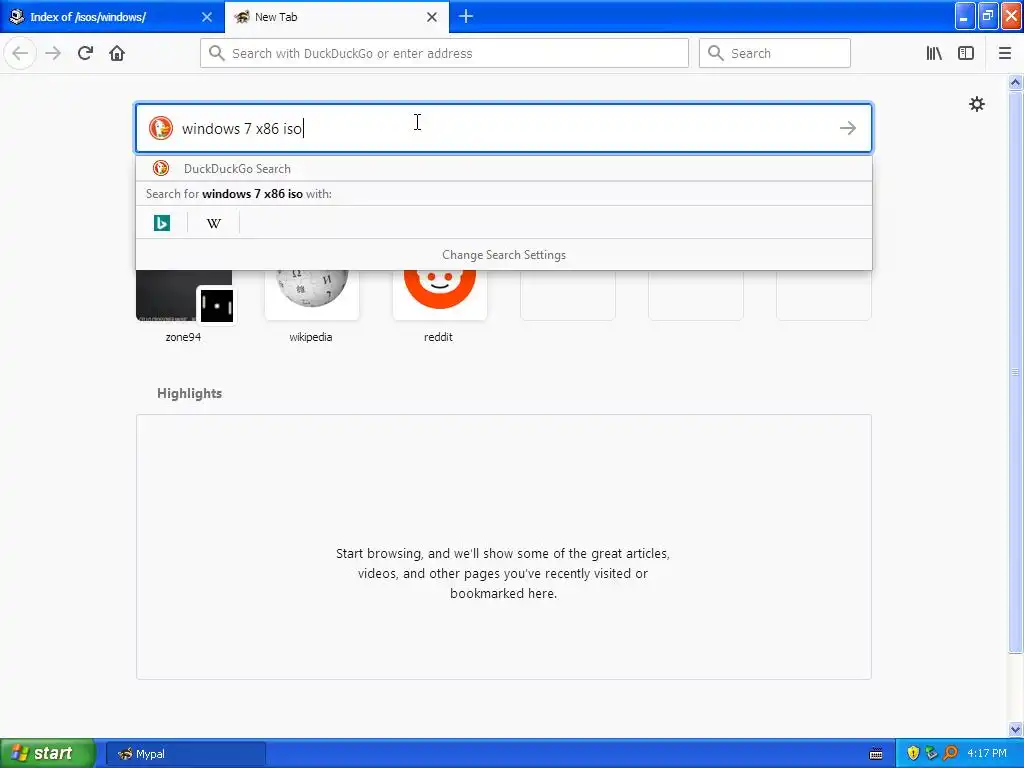Click the network connection tray icon
This screenshot has width=1024, height=768.
tap(931, 754)
